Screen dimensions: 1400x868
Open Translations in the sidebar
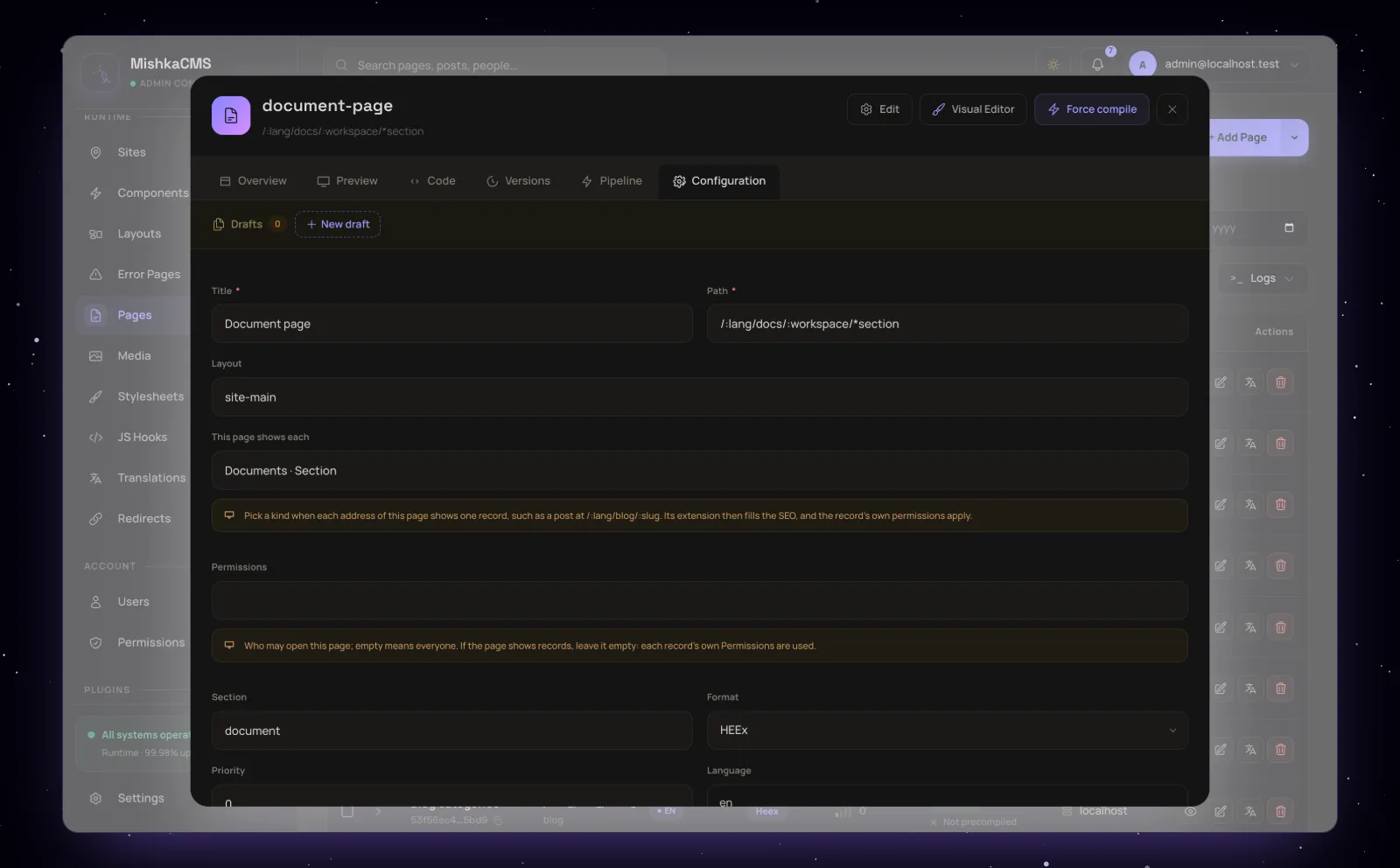[133, 478]
